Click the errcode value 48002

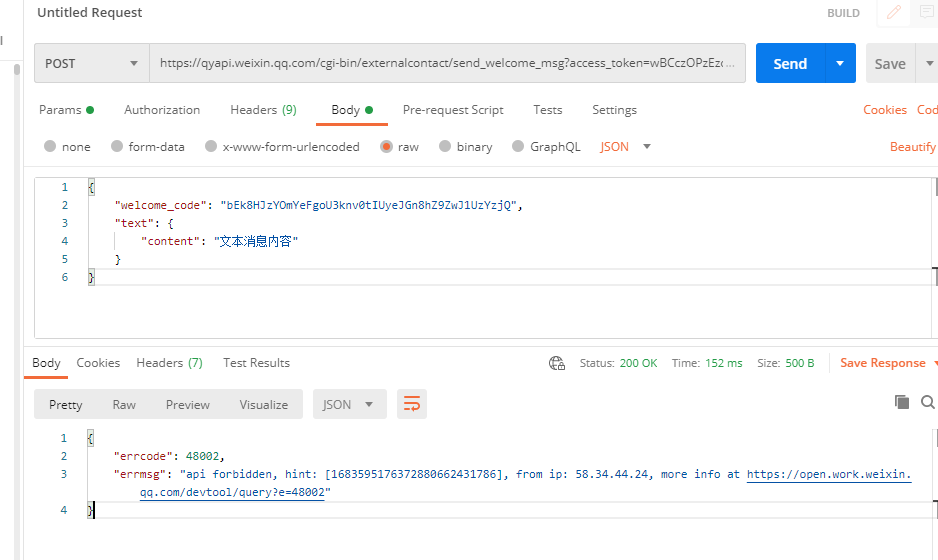tap(203, 456)
